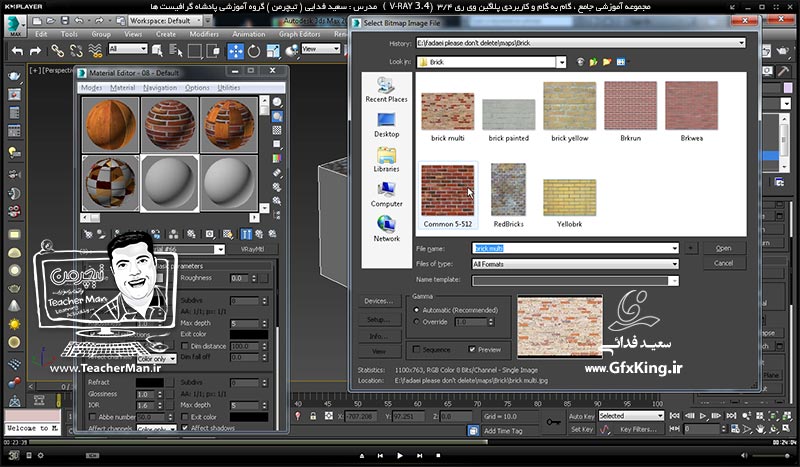Open the Create menu
Screen dimensions: 800x467
[x=166, y=34]
